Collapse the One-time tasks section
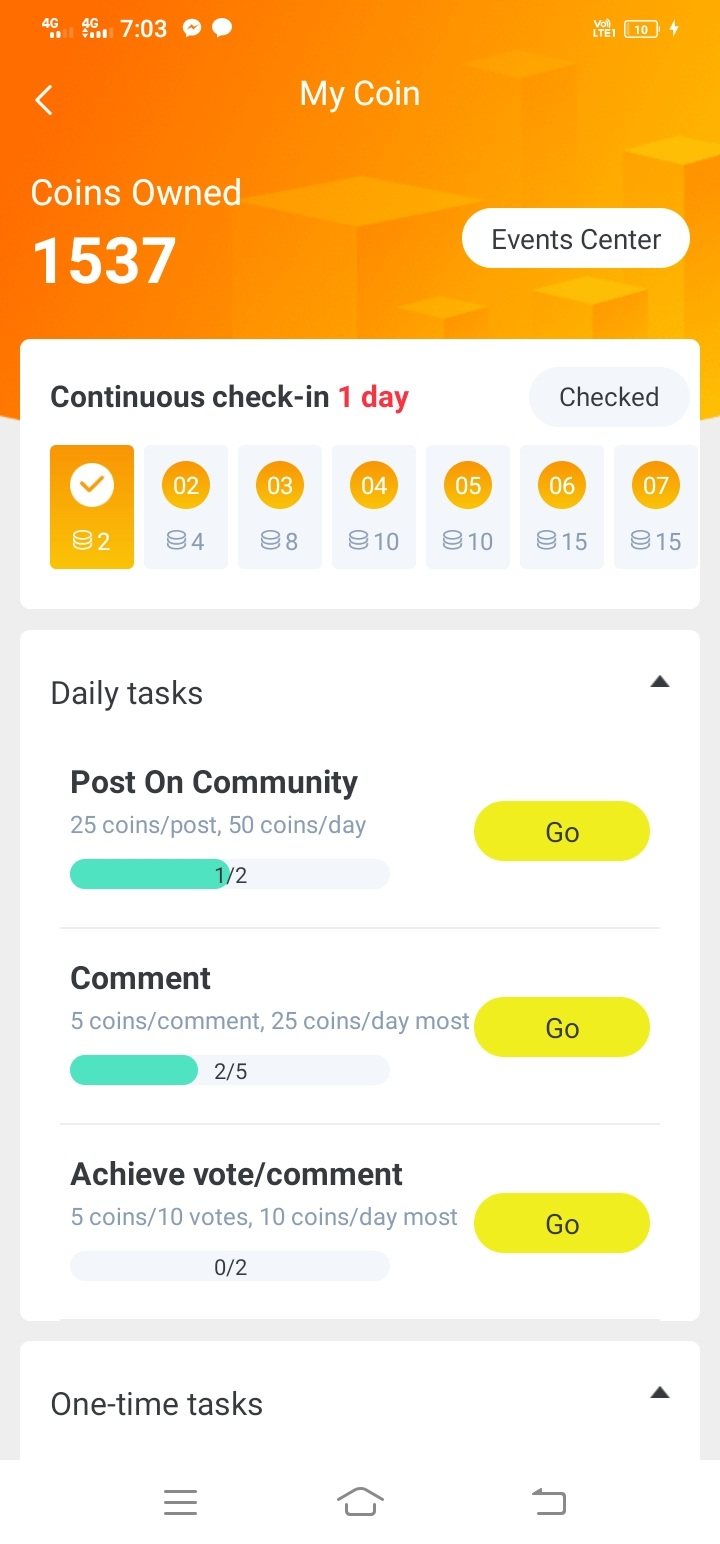Viewport: 720px width, 1544px height. 659,1392
